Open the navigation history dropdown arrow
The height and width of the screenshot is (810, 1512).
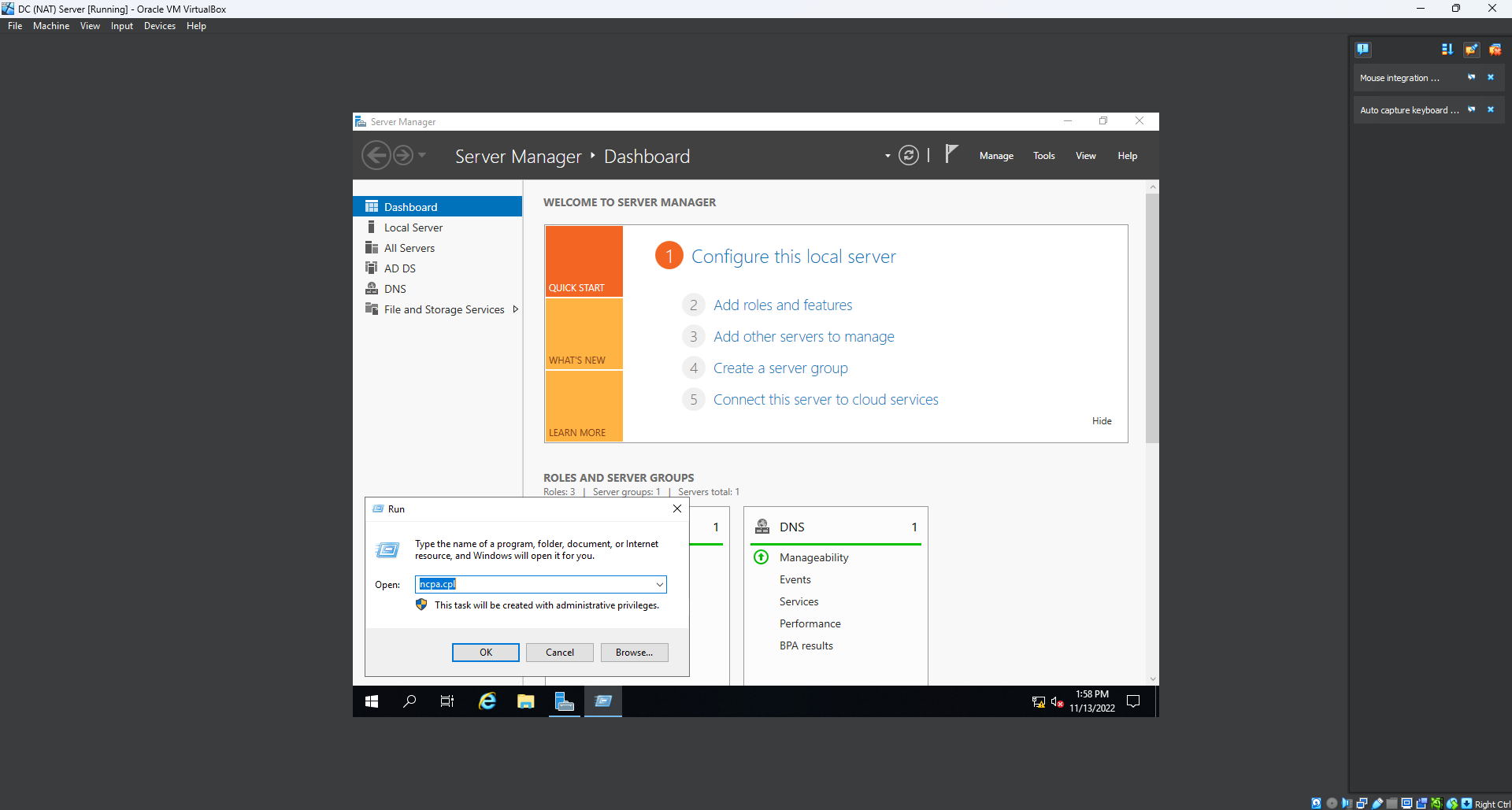tap(422, 155)
